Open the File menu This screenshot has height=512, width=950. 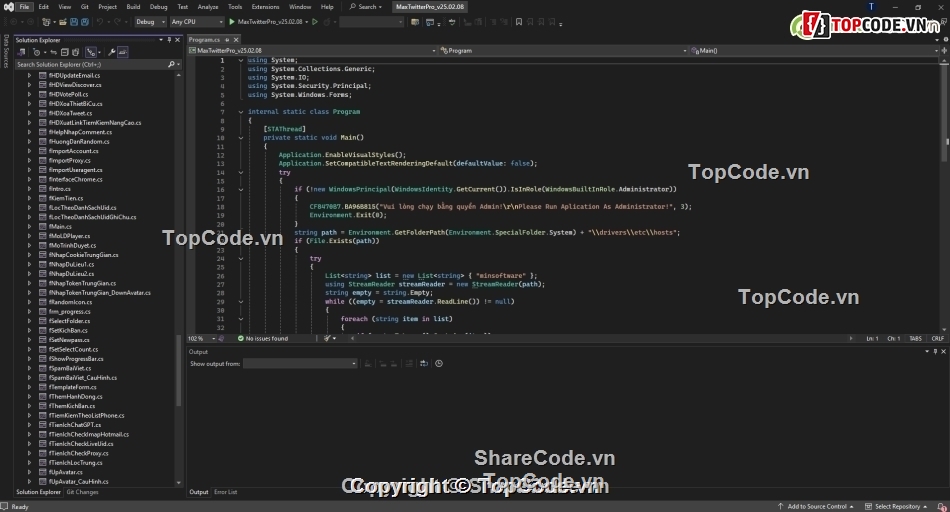(x=24, y=7)
